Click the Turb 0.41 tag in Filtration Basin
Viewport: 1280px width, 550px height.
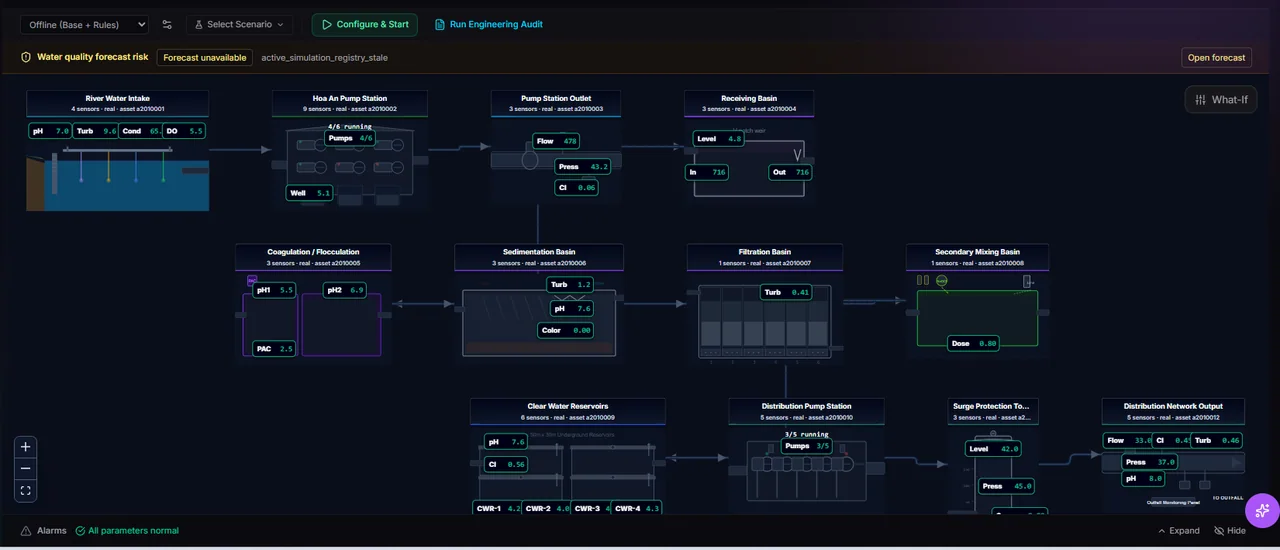click(x=786, y=292)
